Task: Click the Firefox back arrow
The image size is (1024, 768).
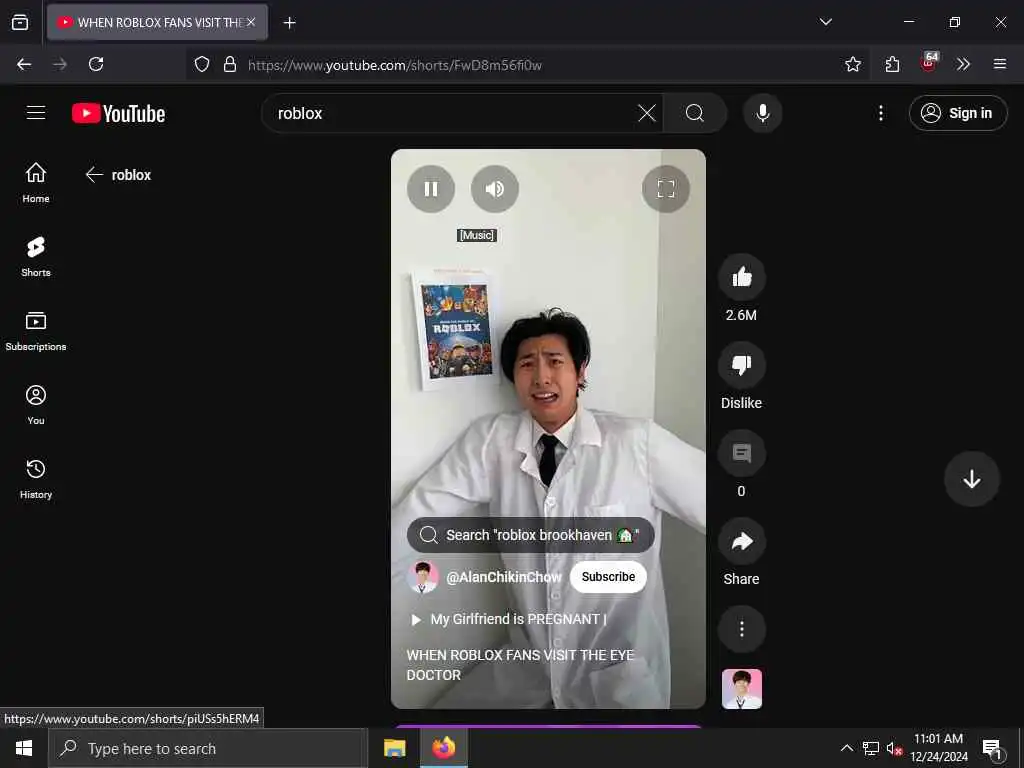Action: tap(24, 64)
